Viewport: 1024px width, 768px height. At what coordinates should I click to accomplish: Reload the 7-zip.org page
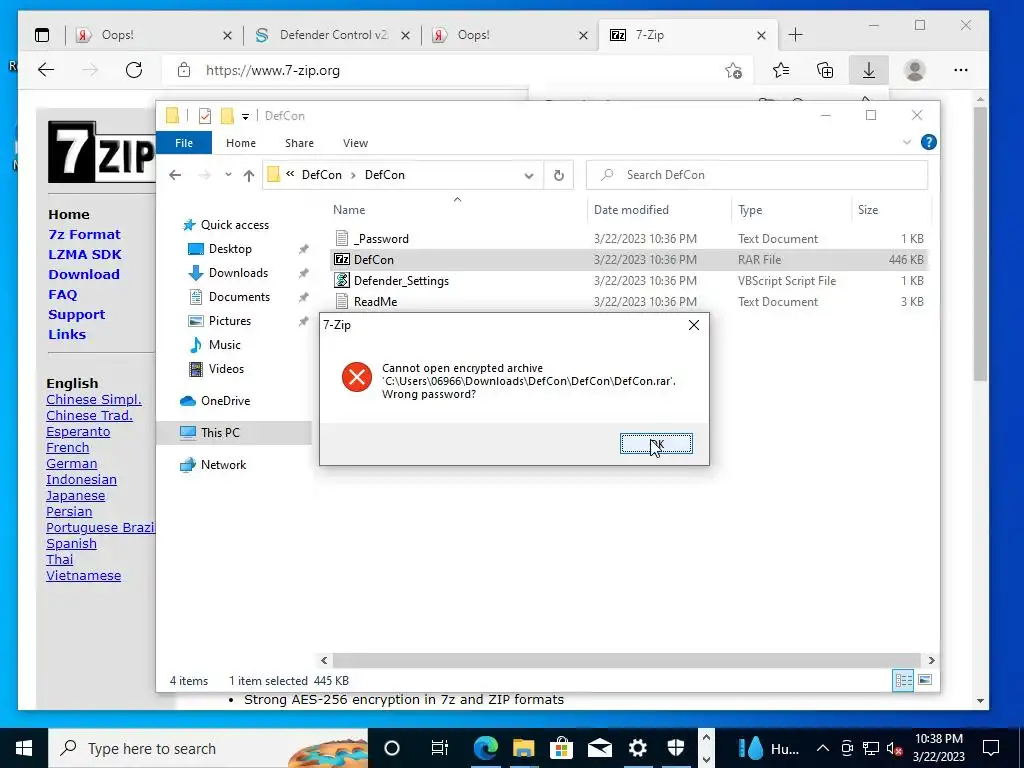[x=134, y=70]
